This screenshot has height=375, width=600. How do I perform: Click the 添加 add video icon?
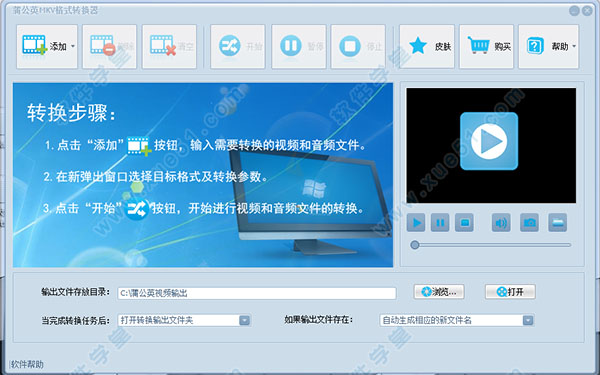(x=34, y=45)
